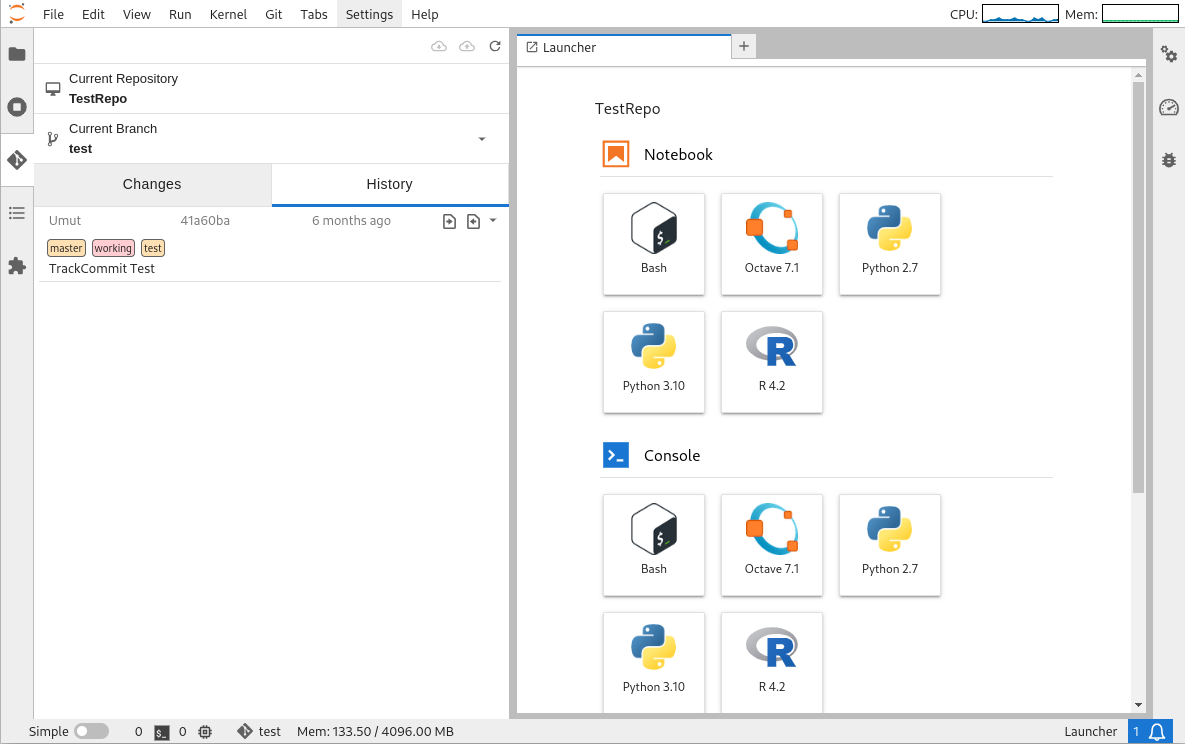Open the property inspector gears icon

pos(1169,54)
